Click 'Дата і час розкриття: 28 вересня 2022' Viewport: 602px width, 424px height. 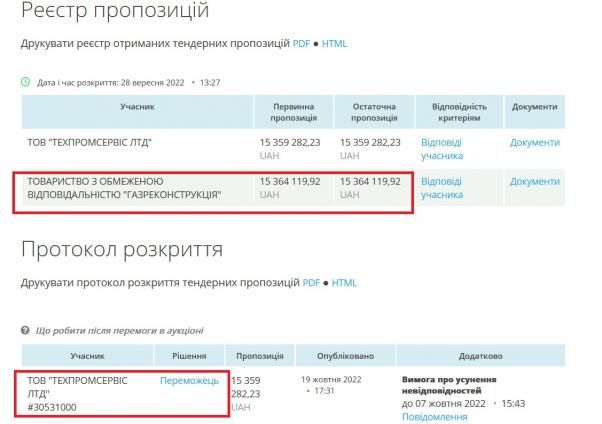pyautogui.click(x=111, y=83)
